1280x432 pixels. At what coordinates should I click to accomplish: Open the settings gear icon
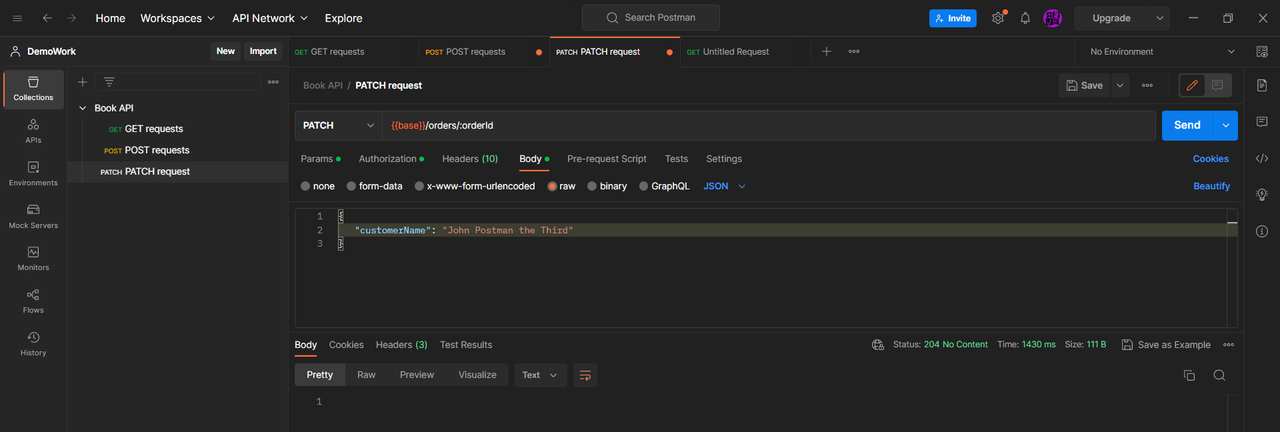tap(998, 18)
